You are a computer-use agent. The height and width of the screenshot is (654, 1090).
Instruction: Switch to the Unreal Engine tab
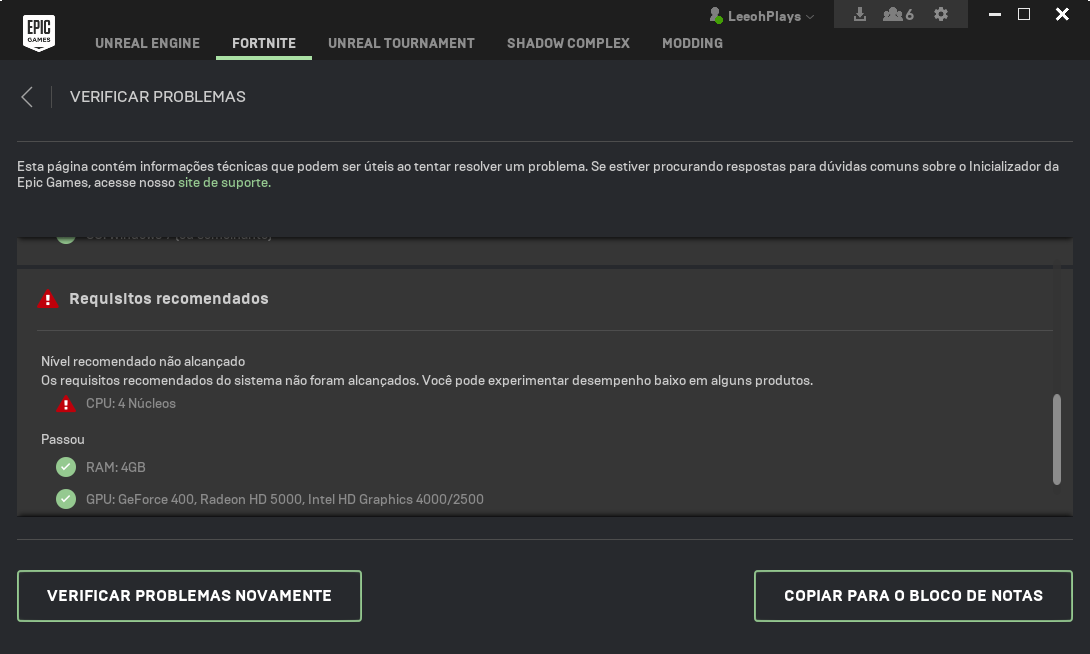pos(147,43)
